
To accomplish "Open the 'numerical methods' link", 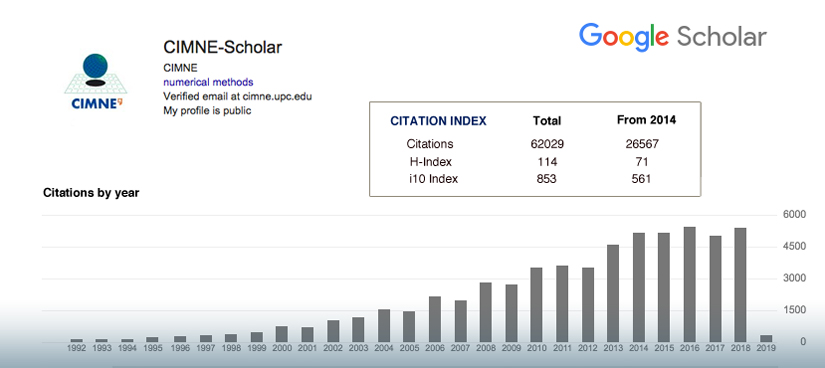I will click(x=208, y=82).
